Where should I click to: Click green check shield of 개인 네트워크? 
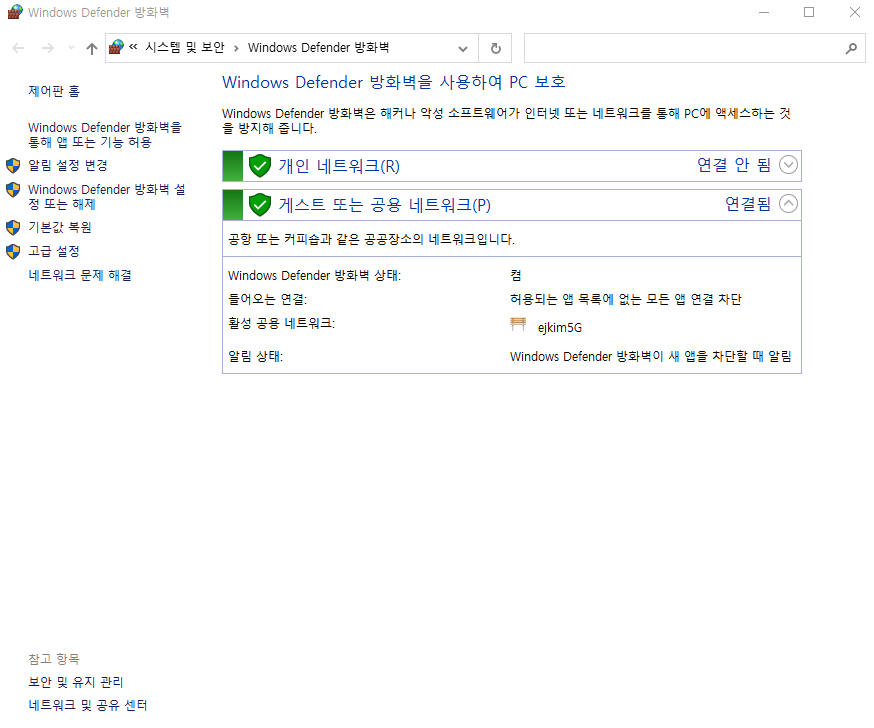click(x=260, y=166)
